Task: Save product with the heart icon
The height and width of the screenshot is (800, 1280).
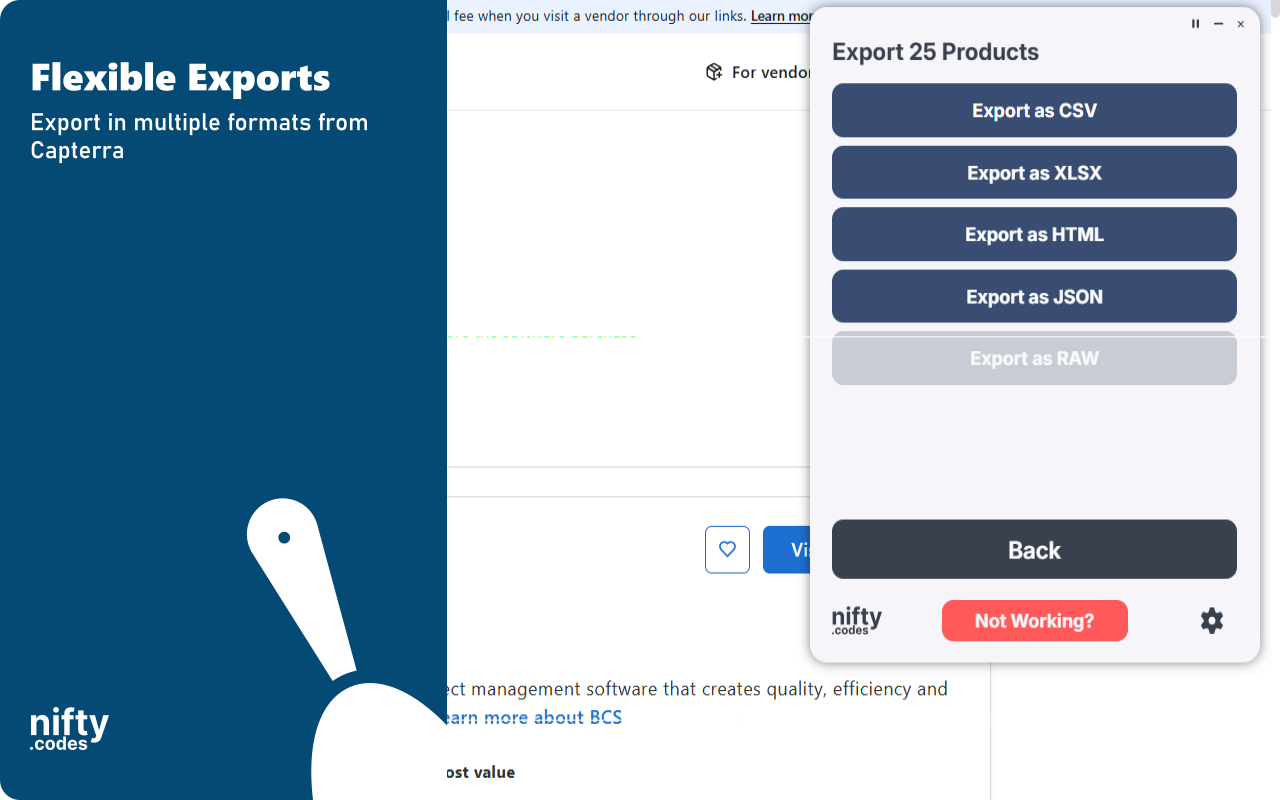Action: tap(727, 549)
